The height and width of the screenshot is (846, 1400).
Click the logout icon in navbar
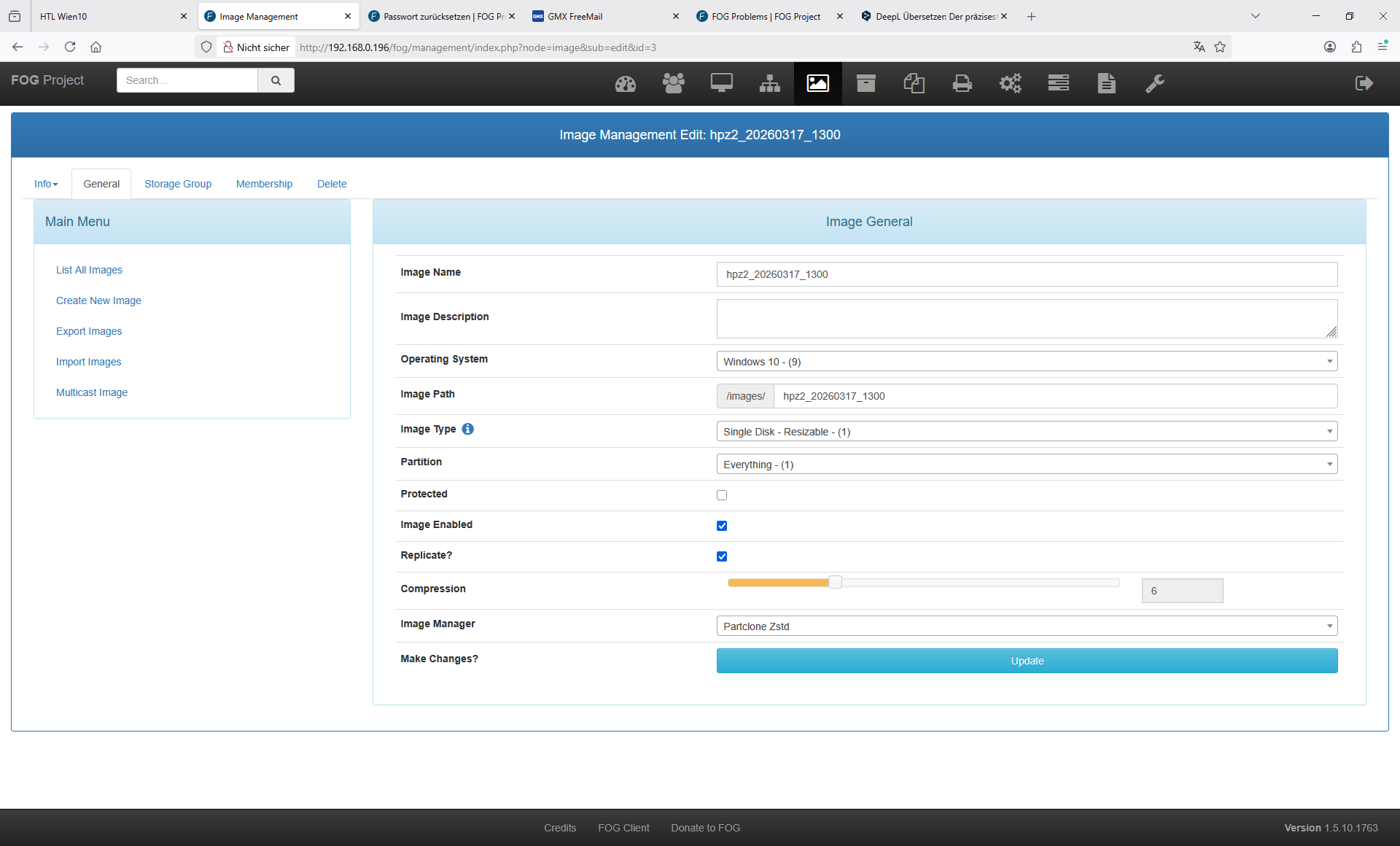coord(1364,83)
